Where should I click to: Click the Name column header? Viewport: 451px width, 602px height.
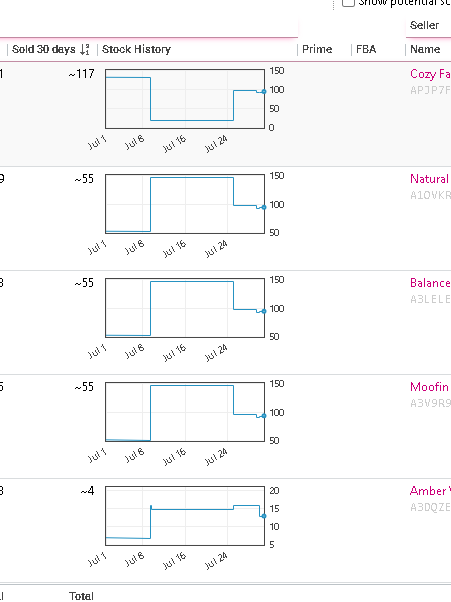(x=425, y=50)
